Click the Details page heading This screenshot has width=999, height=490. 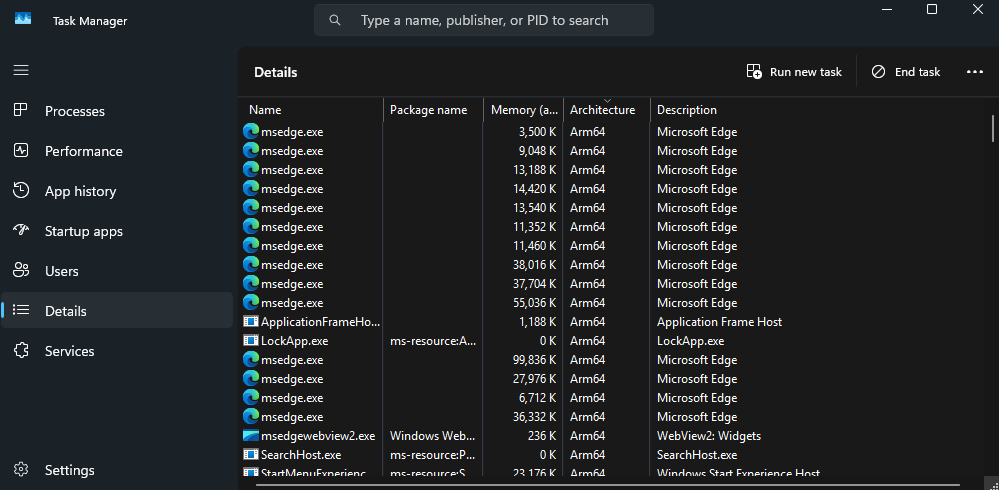pyautogui.click(x=276, y=73)
